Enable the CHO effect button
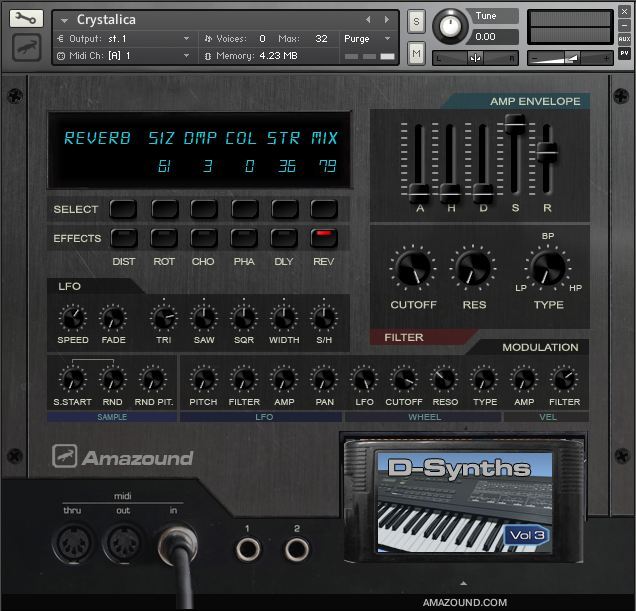The width and height of the screenshot is (636, 611). [204, 238]
